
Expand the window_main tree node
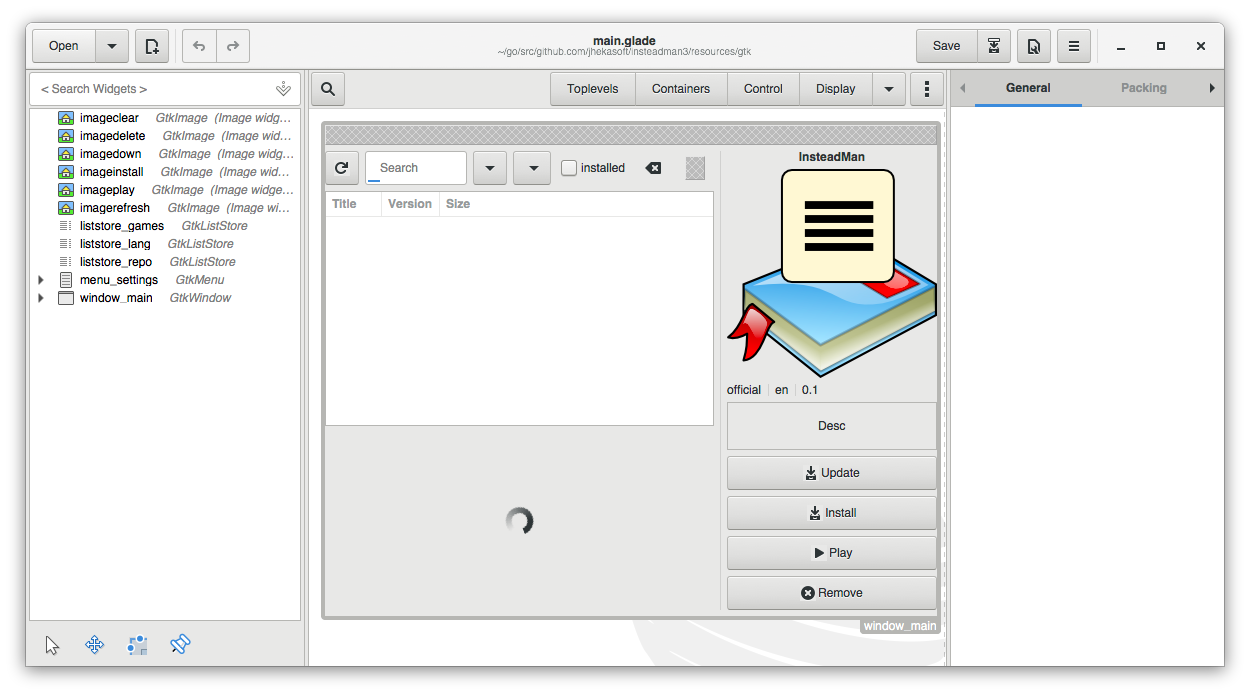pyautogui.click(x=41, y=298)
